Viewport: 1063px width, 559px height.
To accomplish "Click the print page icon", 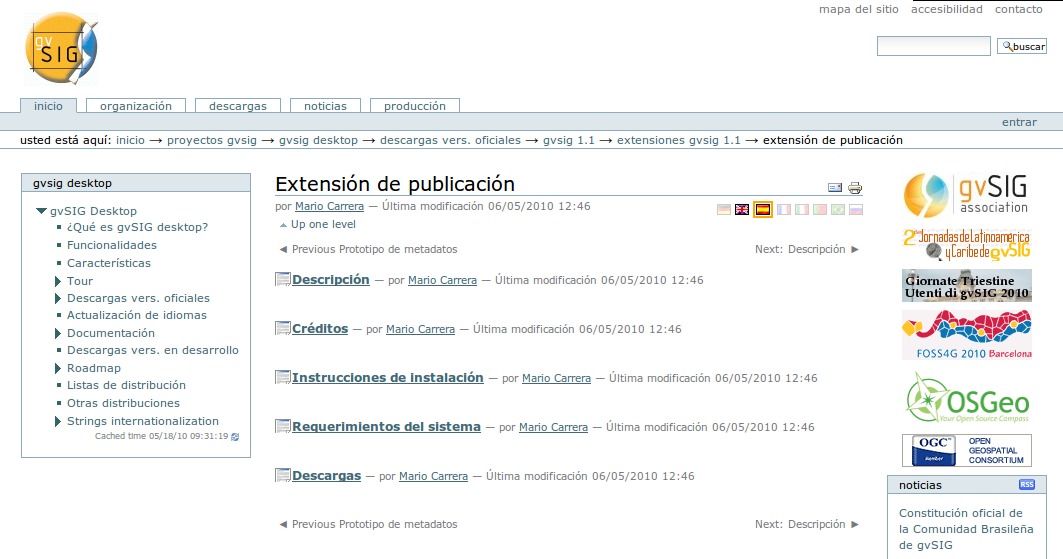I will [x=855, y=187].
